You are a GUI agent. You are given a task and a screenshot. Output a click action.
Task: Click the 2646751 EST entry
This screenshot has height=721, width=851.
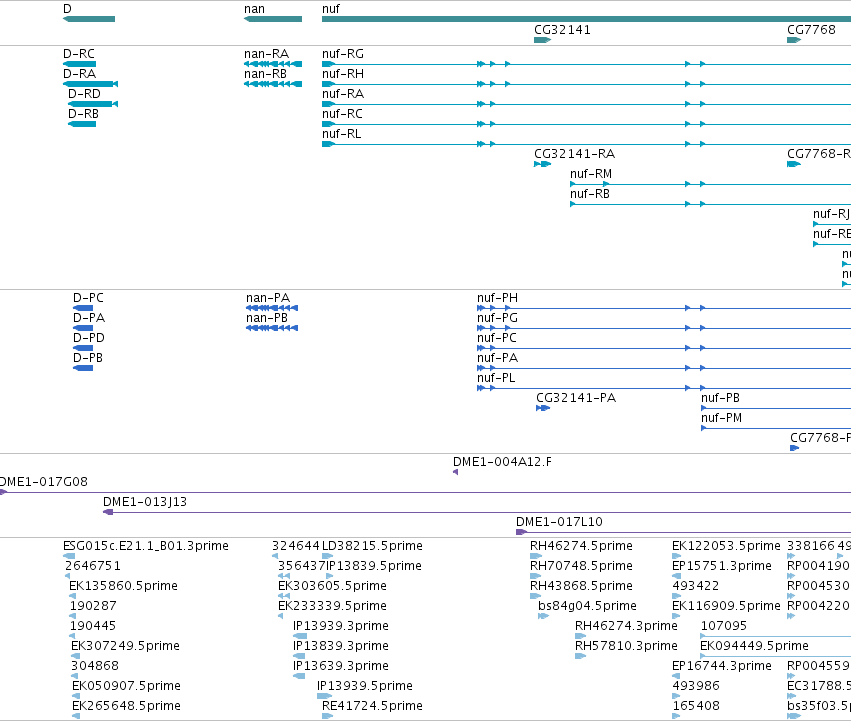[x=67, y=576]
